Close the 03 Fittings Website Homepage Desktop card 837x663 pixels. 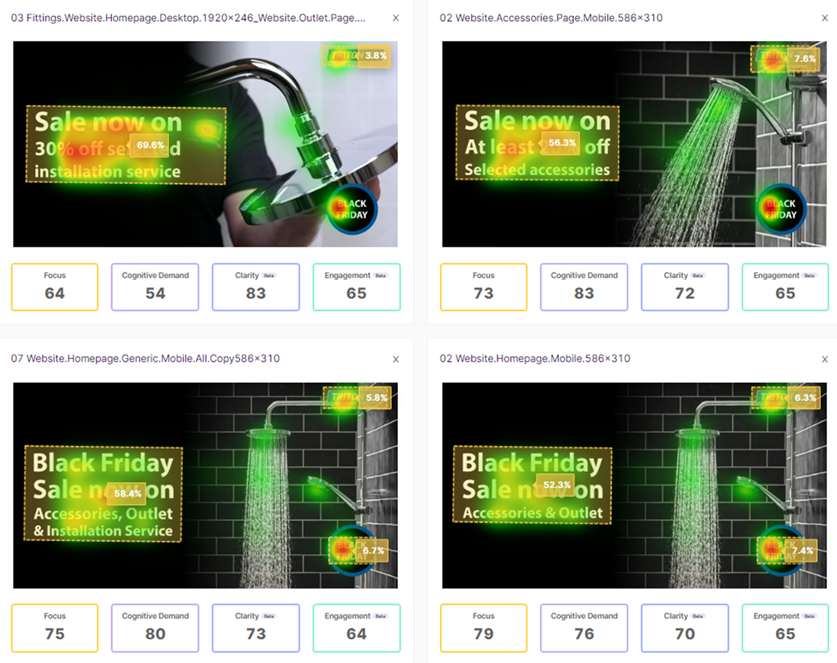tap(396, 18)
